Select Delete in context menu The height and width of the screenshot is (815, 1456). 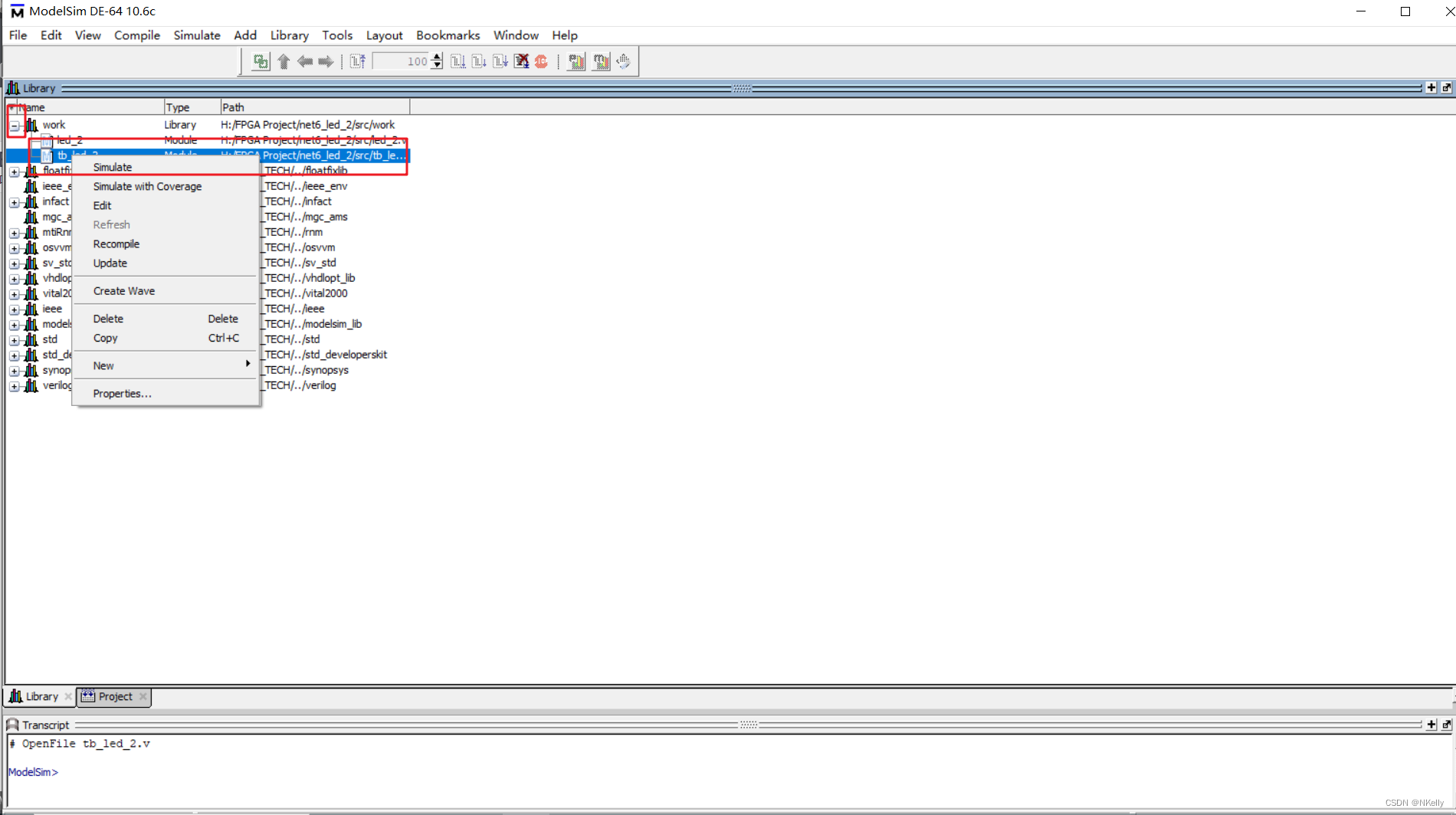[166, 319]
